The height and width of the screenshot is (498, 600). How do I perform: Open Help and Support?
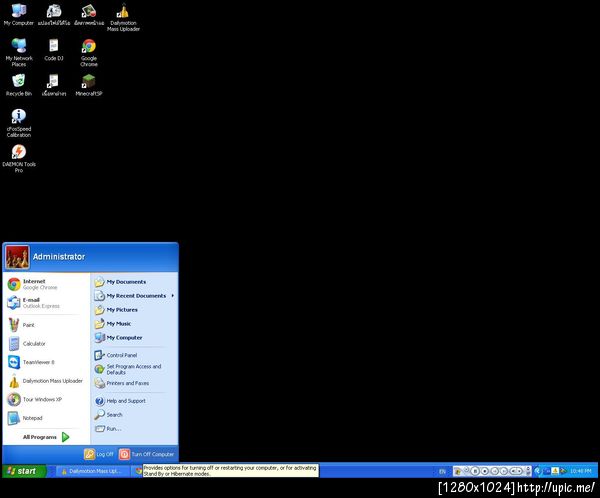pyautogui.click(x=134, y=401)
